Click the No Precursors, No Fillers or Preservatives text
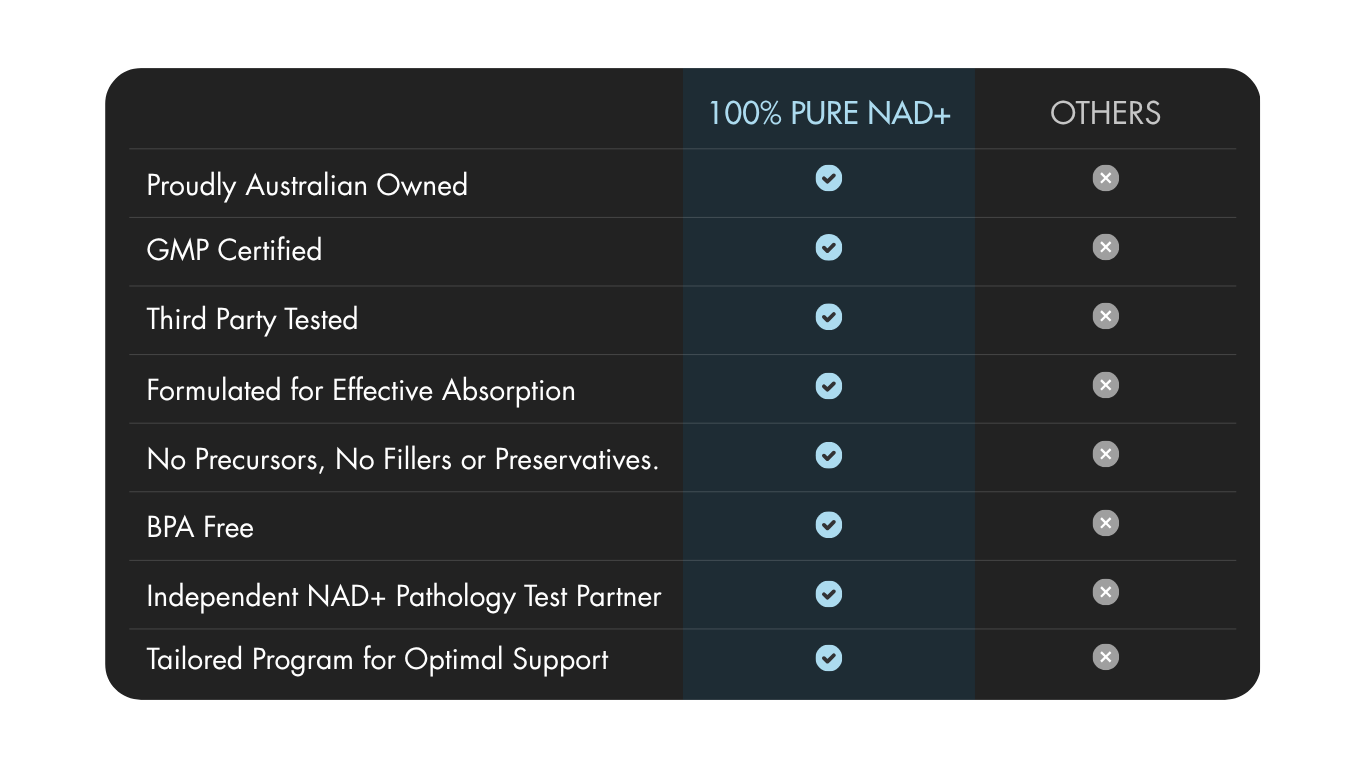Screen dimensions: 1366x768 pyautogui.click(x=403, y=459)
